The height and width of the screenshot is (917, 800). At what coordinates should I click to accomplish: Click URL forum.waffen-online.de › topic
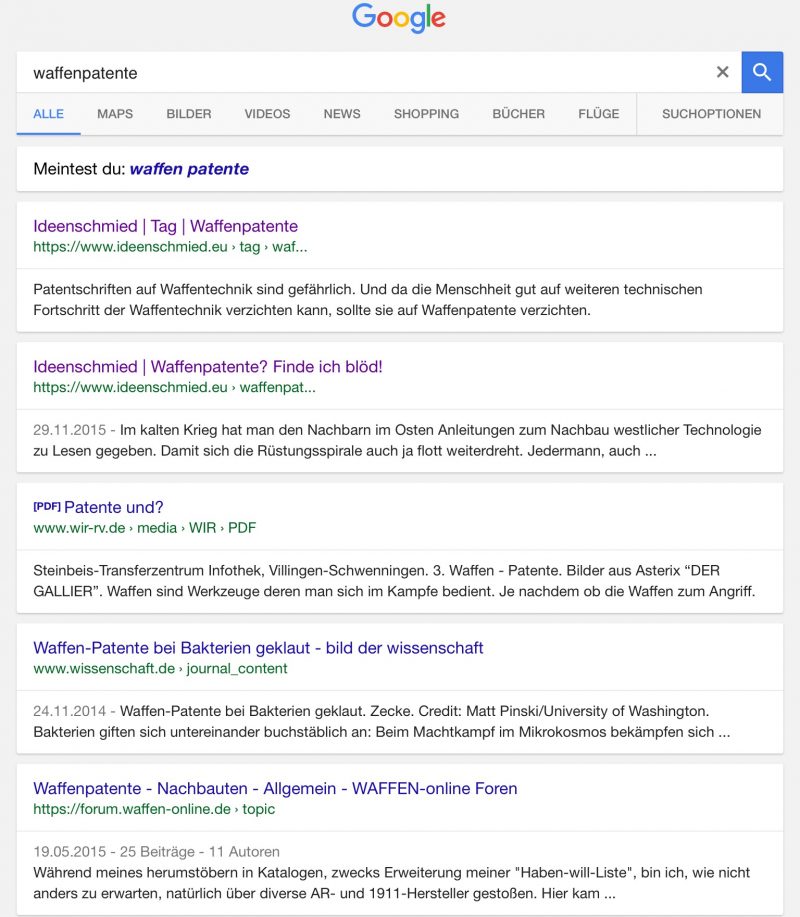[154, 809]
